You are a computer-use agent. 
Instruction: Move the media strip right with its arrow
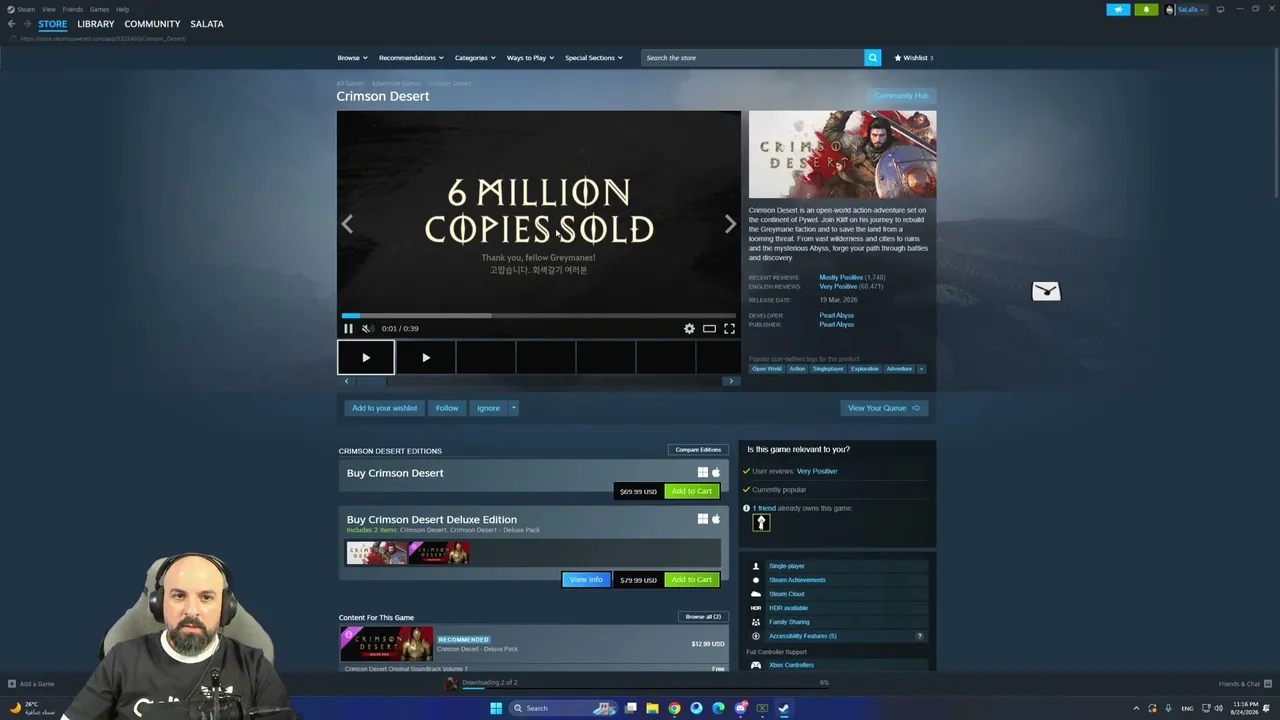click(731, 381)
